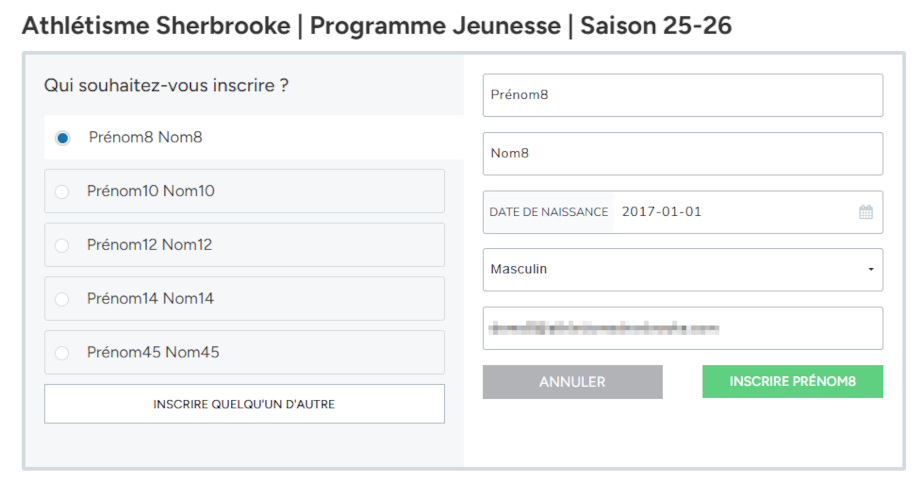The height and width of the screenshot is (499, 924).
Task: Click the gender dropdown caret arrow
Action: click(x=870, y=269)
